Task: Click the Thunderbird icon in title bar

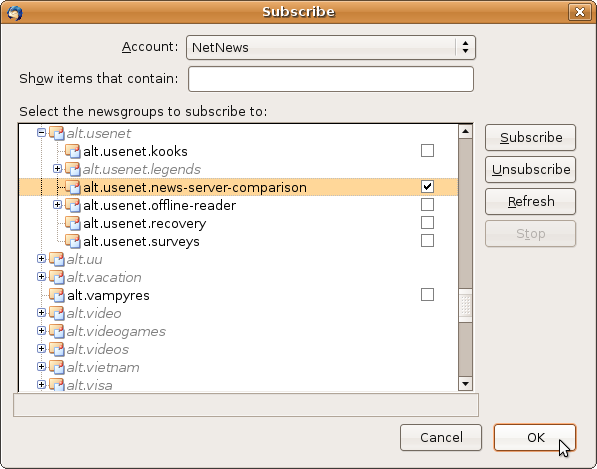Action: point(14,13)
